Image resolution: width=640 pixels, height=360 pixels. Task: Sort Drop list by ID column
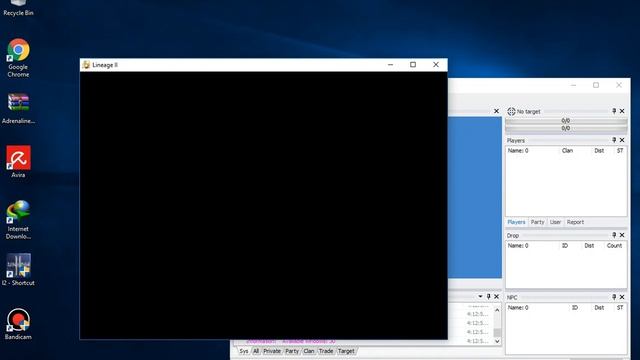coord(565,246)
